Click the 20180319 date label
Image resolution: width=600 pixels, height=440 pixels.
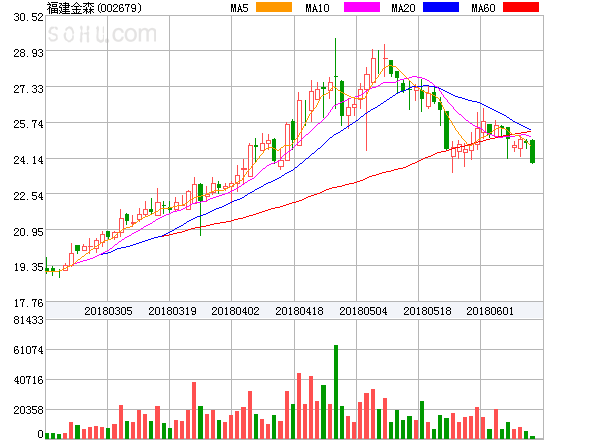click(172, 311)
